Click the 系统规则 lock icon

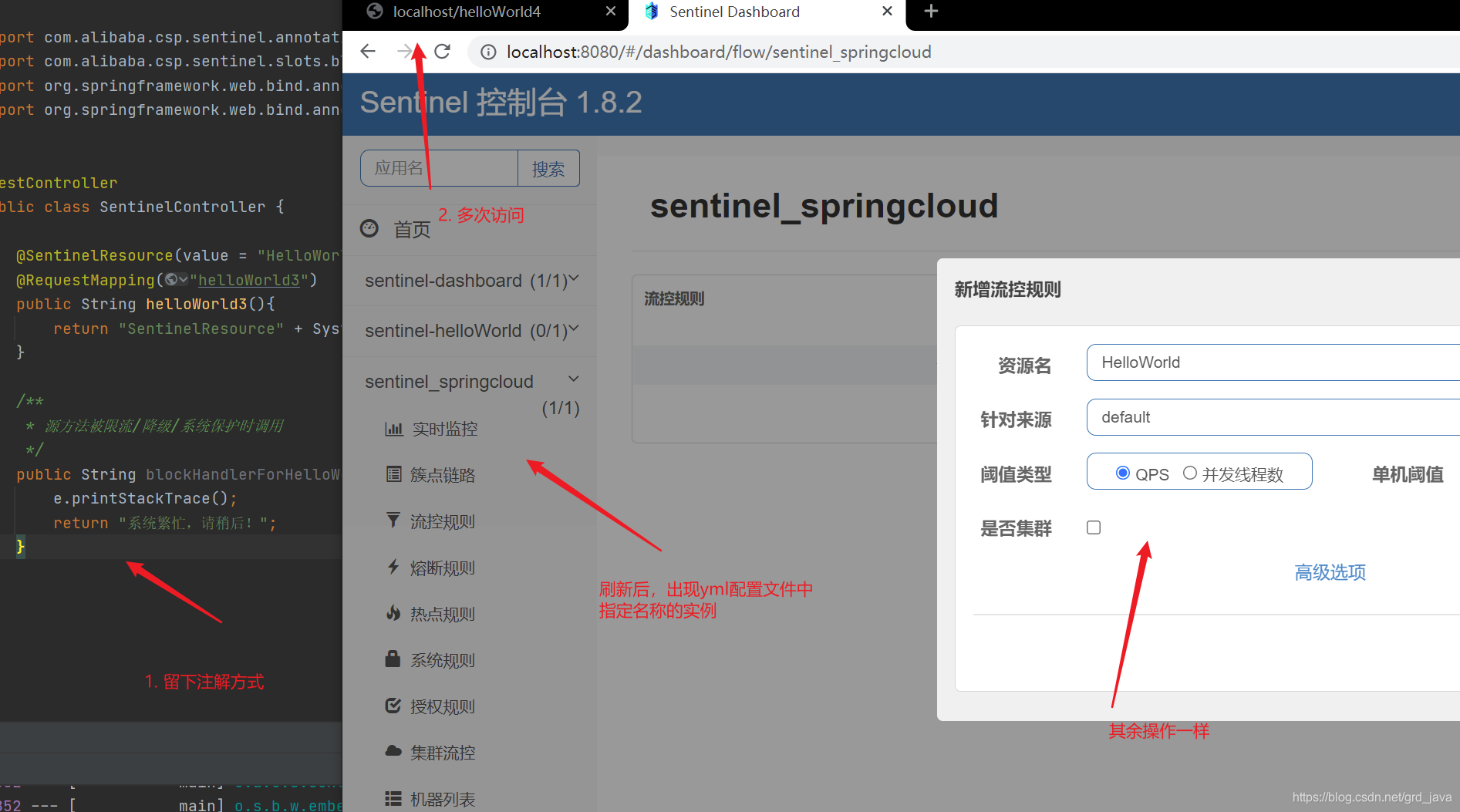click(x=393, y=659)
